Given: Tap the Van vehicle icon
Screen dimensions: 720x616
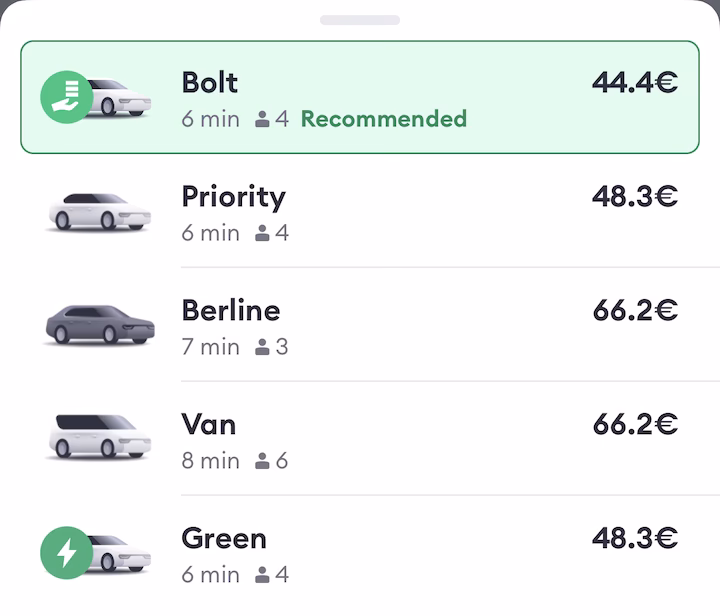Looking at the screenshot, I should pos(99,438).
